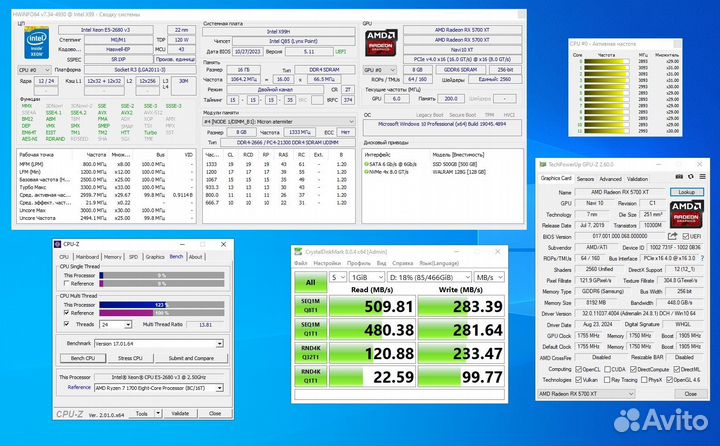
Task: Toggle Vulkan checkbox in GPU-Z
Action: [x=579, y=380]
